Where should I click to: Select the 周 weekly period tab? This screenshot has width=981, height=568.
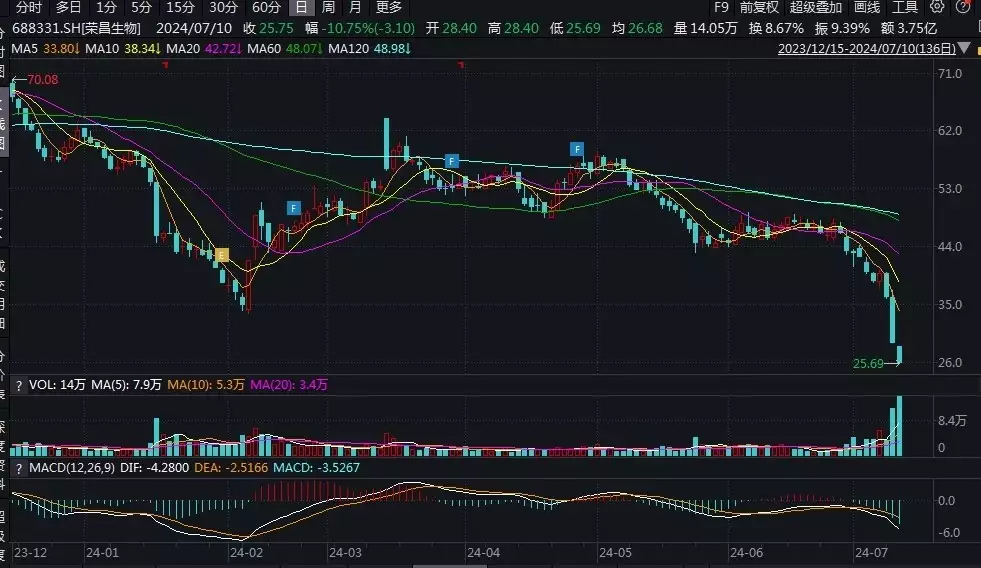coord(328,8)
